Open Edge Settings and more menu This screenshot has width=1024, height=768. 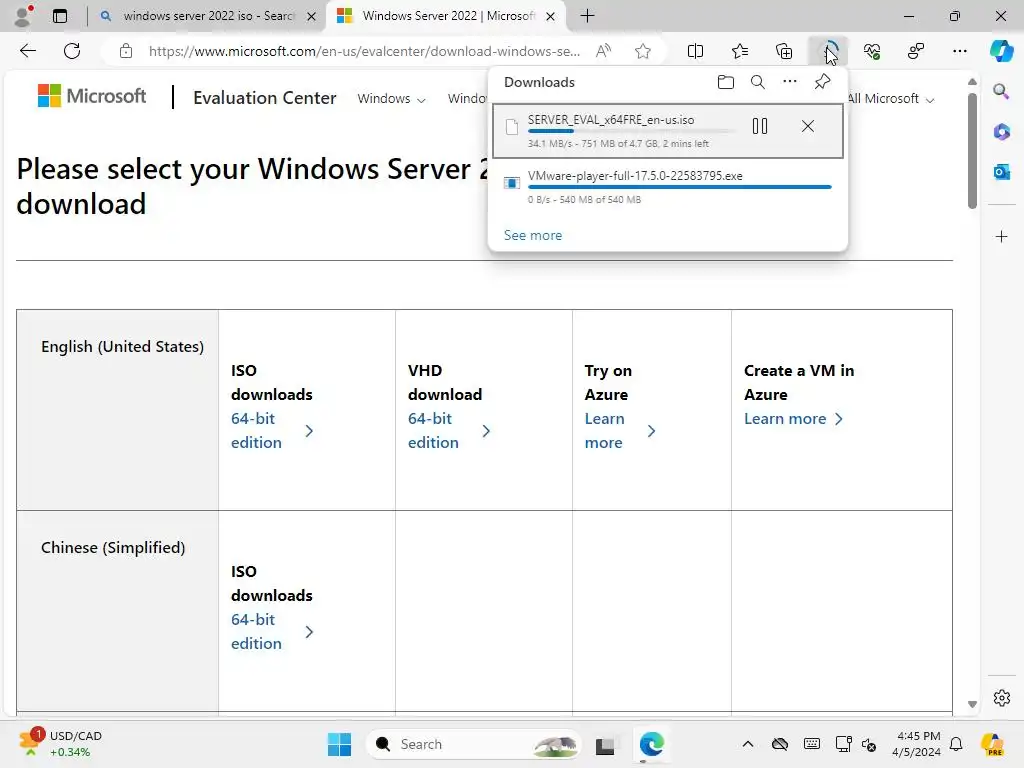(x=959, y=51)
